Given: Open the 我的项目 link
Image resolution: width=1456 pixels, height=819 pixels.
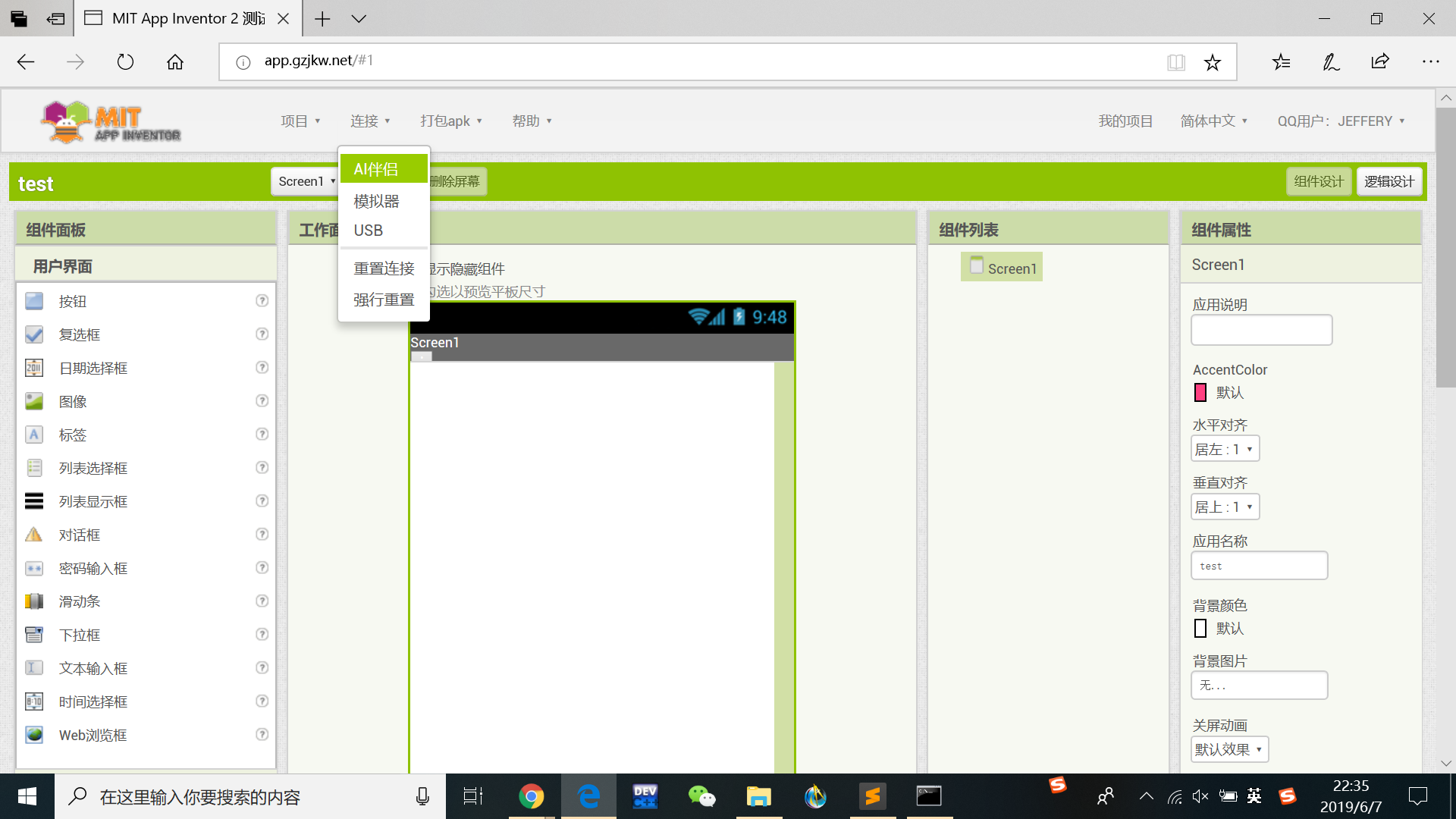Looking at the screenshot, I should click(1125, 121).
